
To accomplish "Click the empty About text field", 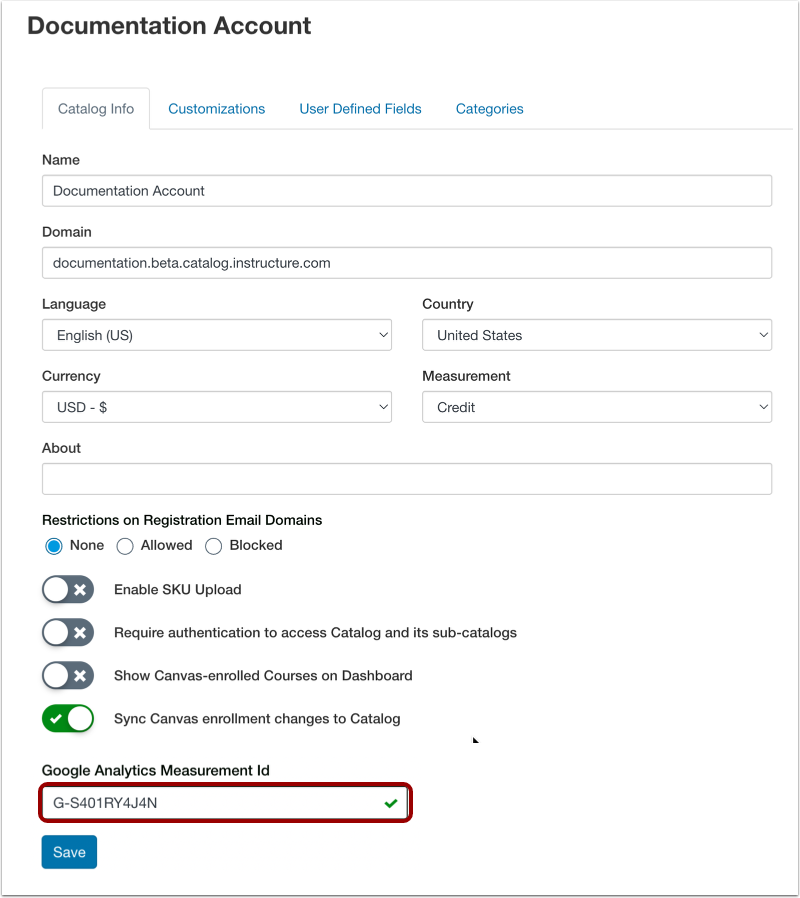I will [x=407, y=479].
